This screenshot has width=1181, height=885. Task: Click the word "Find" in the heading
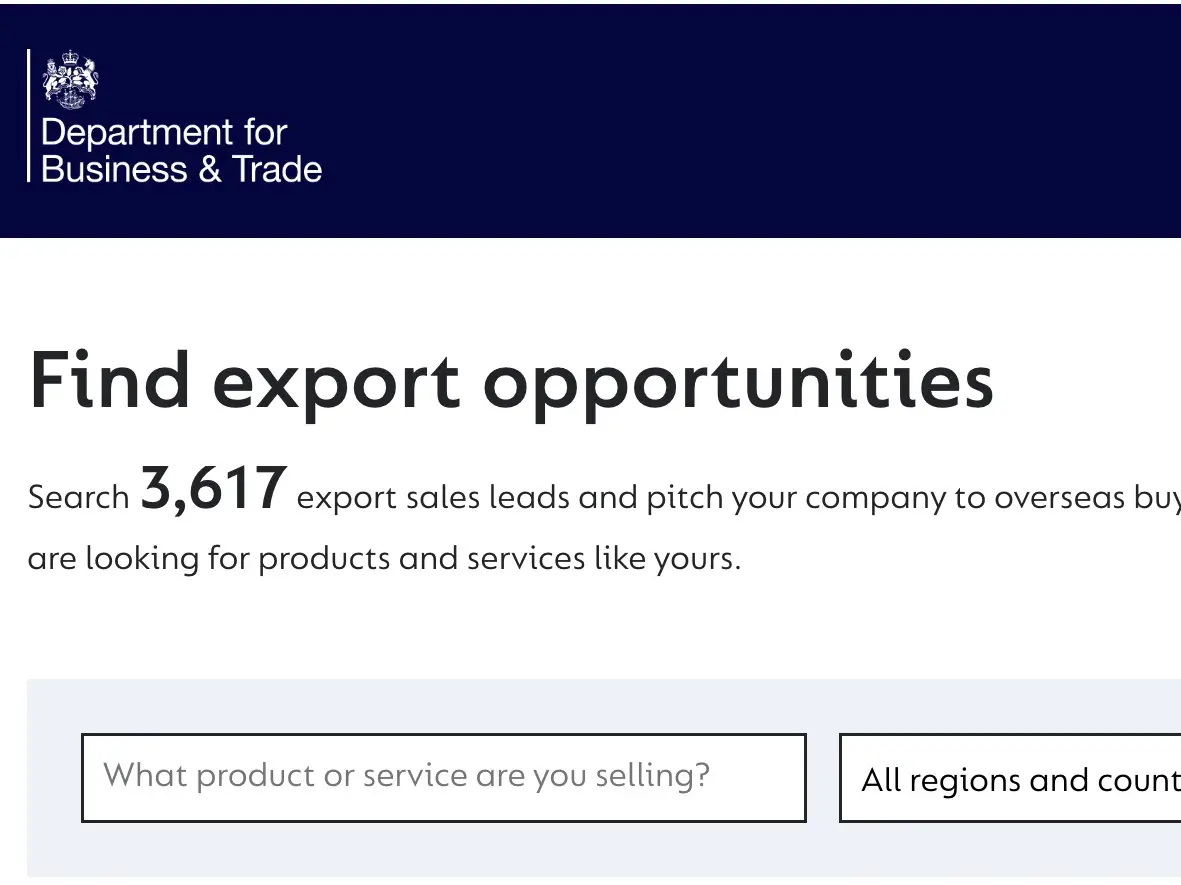click(110, 381)
